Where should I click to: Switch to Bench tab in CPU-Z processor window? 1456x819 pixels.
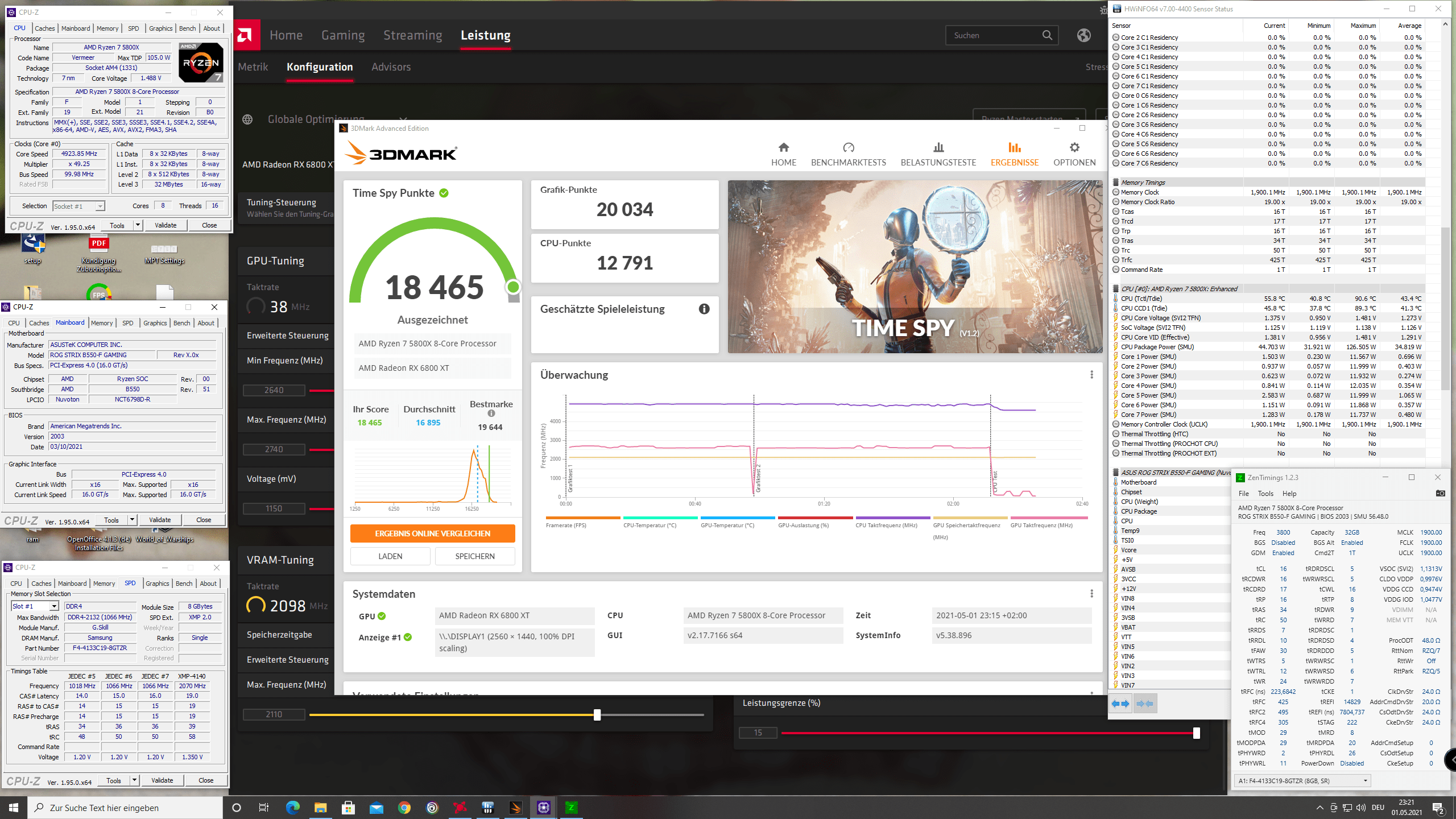click(x=187, y=28)
